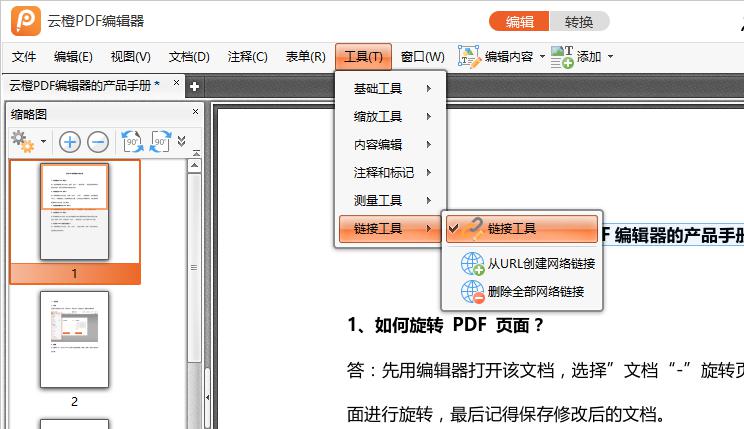This screenshot has width=744, height=429.
Task: Expand the gear settings dropdown arrow
Action: (43, 141)
